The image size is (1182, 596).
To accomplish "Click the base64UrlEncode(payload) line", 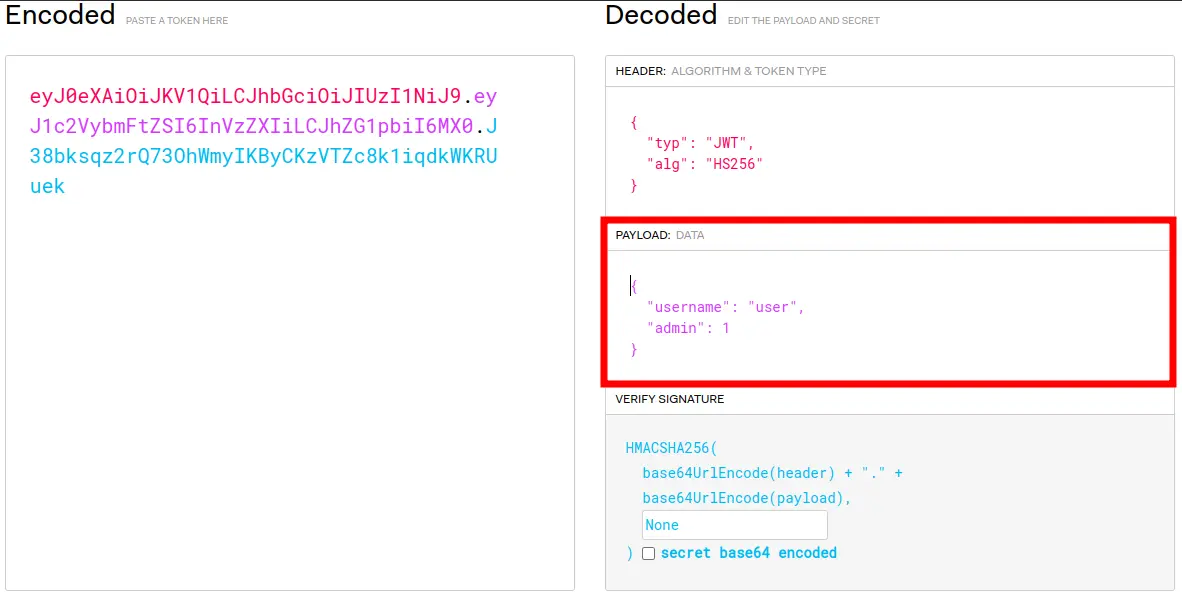I will click(747, 498).
